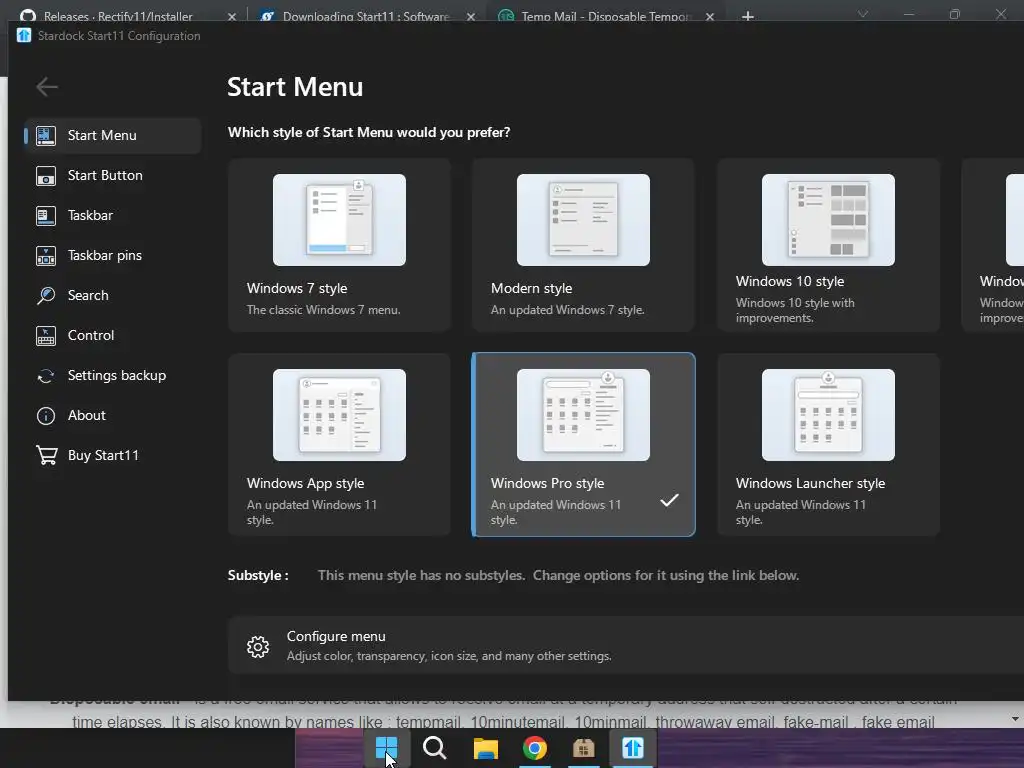Click the Taskbar pins sidebar icon
This screenshot has width=1024, height=768.
click(46, 255)
